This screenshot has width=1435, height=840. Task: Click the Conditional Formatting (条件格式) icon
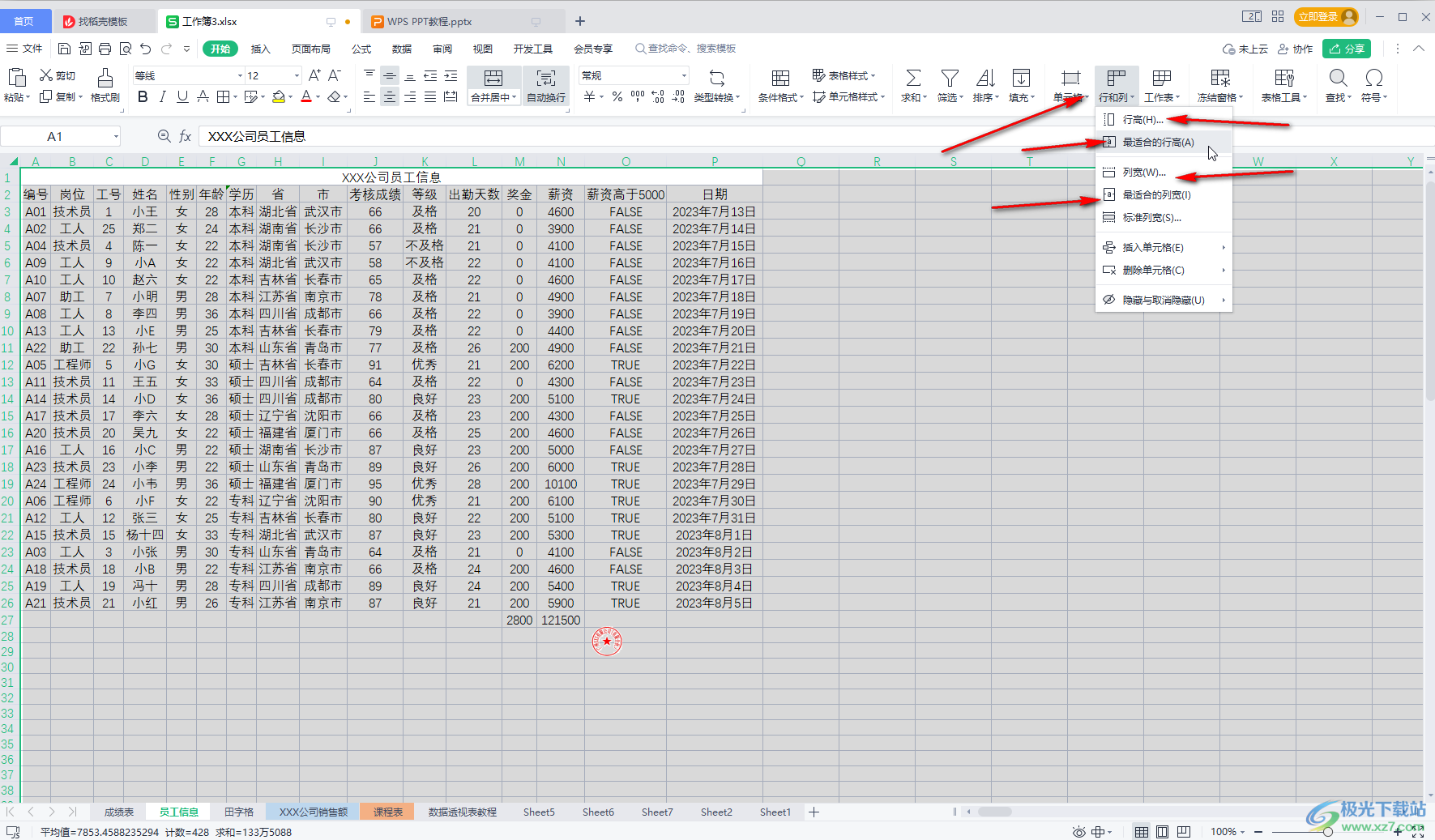780,78
